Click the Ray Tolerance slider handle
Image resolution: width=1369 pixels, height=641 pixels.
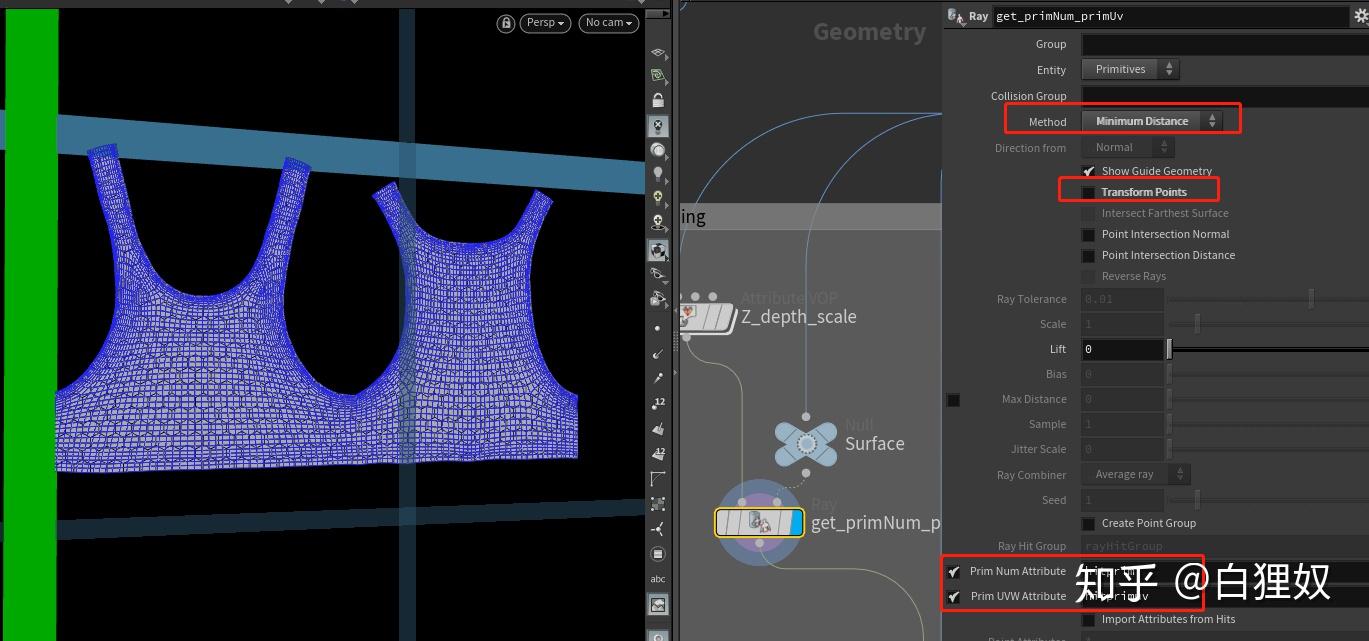pos(1310,299)
